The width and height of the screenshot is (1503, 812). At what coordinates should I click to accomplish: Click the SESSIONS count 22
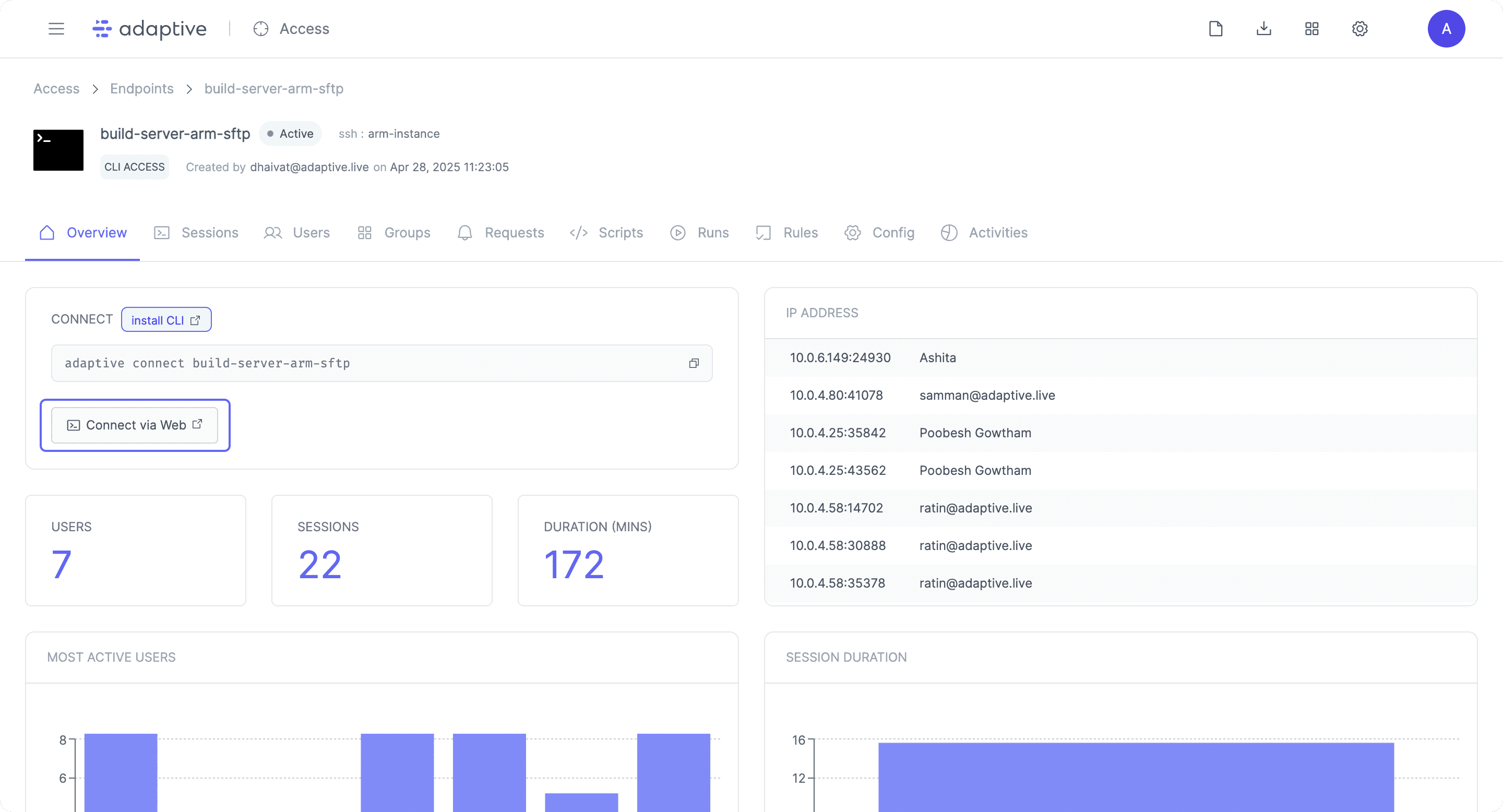pos(320,565)
